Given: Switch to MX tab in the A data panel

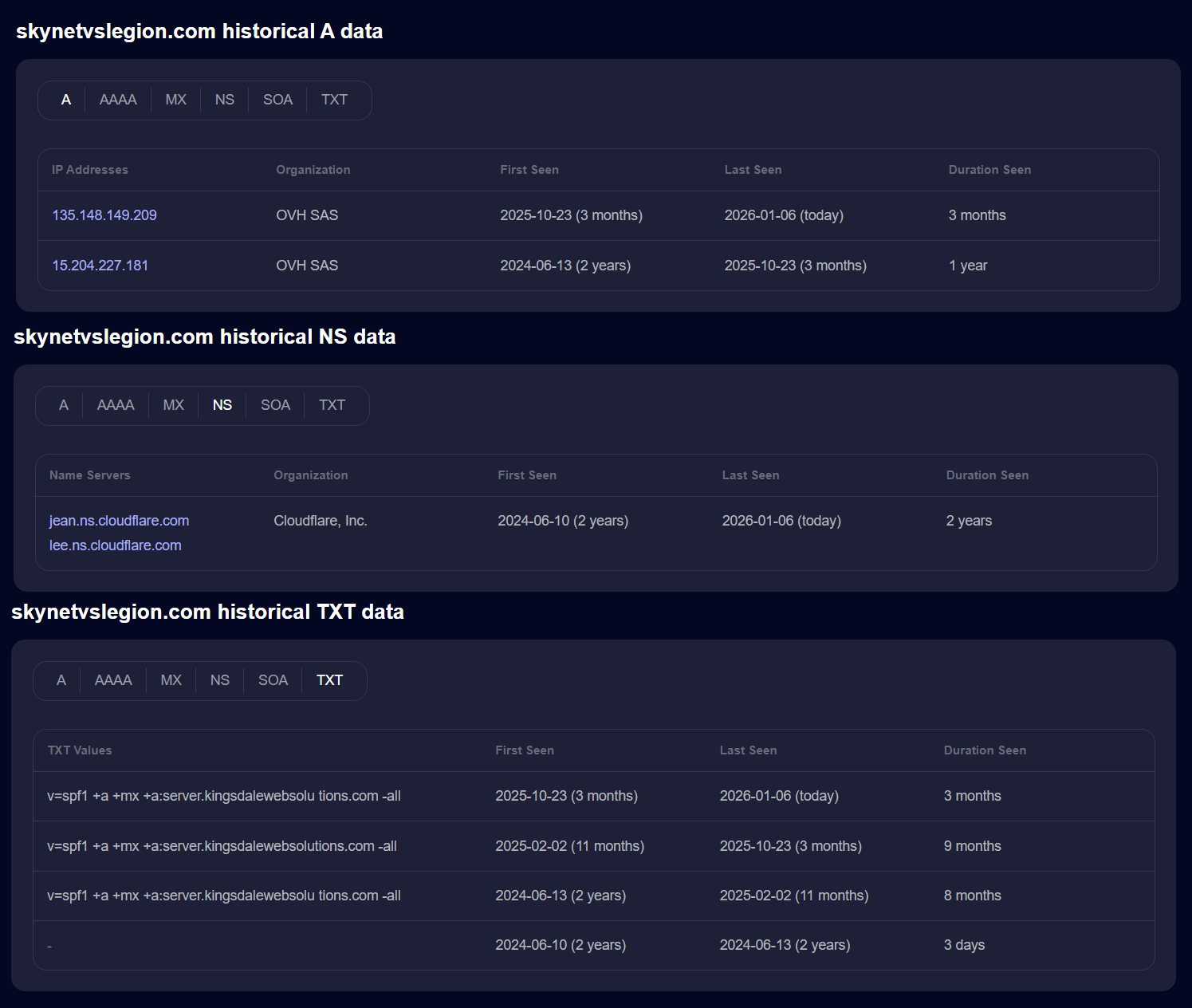Looking at the screenshot, I should 175,100.
